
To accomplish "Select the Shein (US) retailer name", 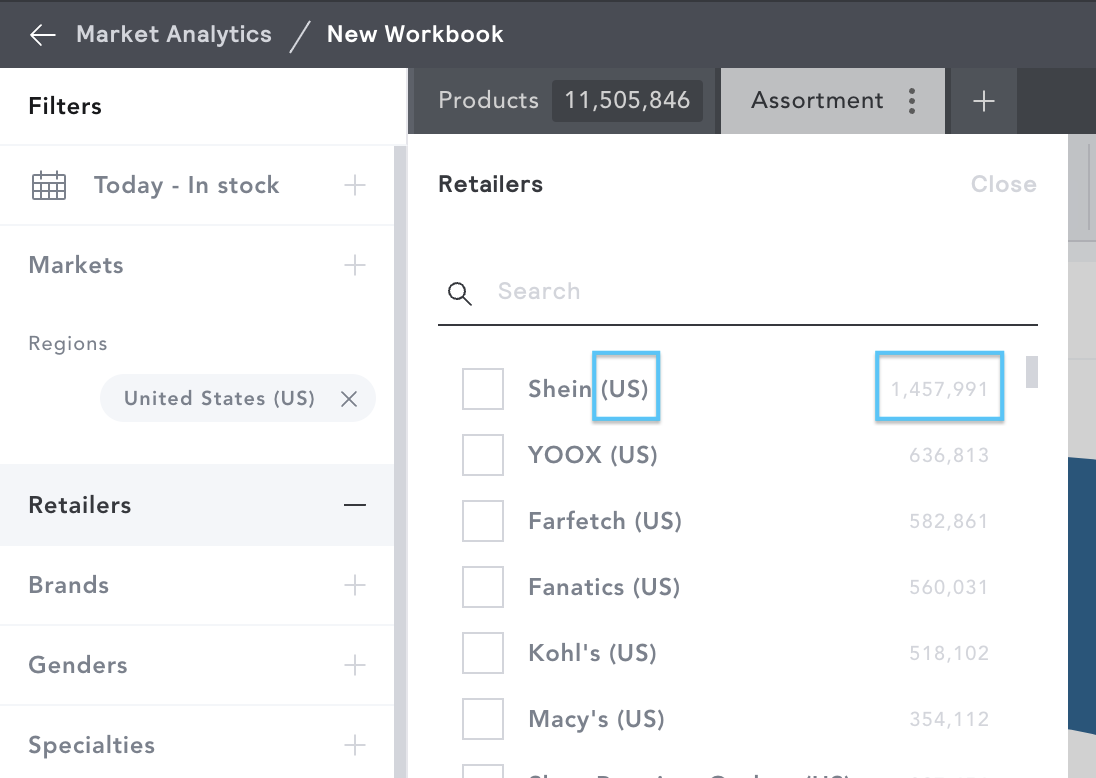I will [x=588, y=389].
